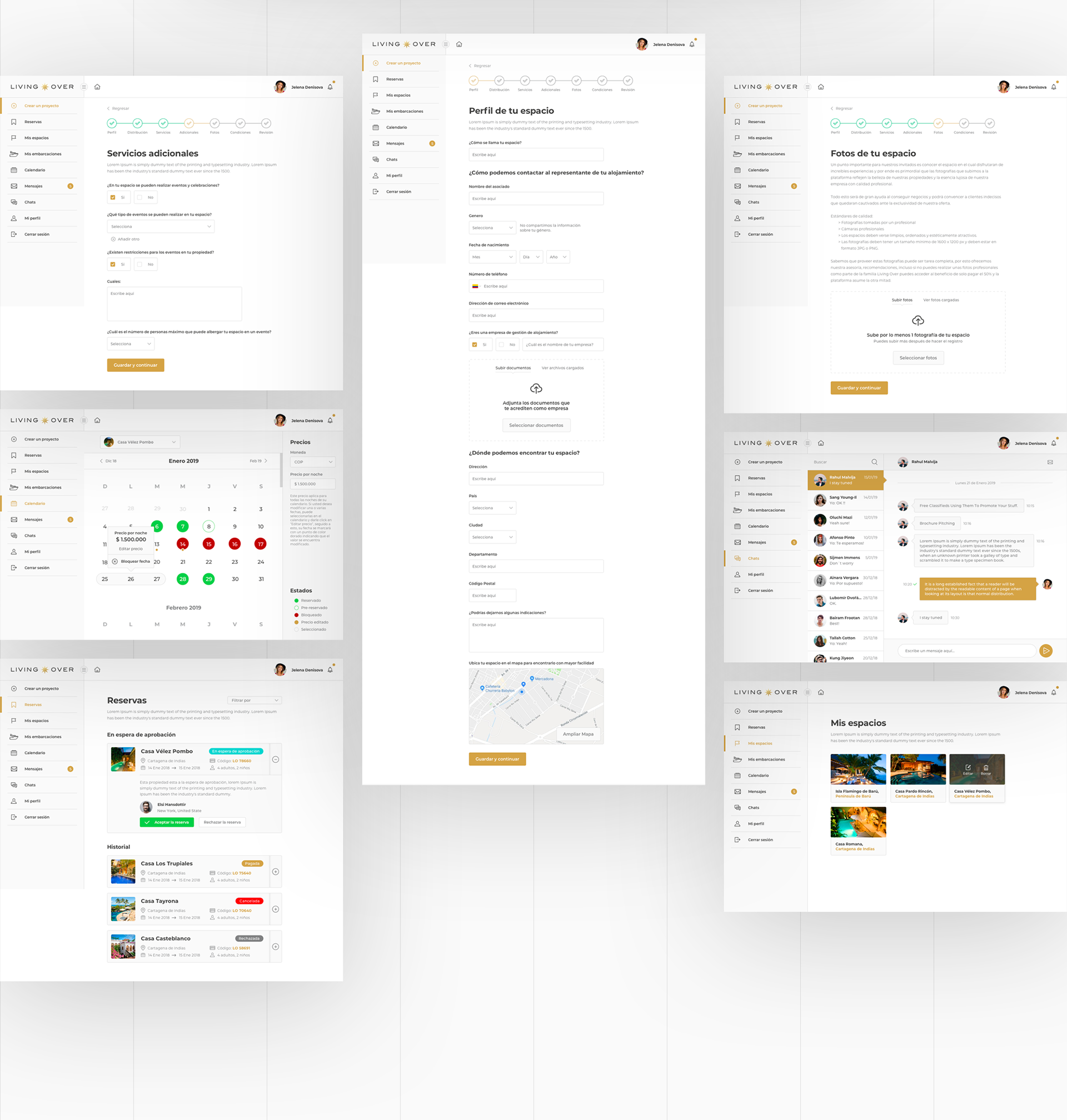This screenshot has height=1120, width=1067.
Task: Click the red Bloqueado legend dot
Action: coord(296,614)
